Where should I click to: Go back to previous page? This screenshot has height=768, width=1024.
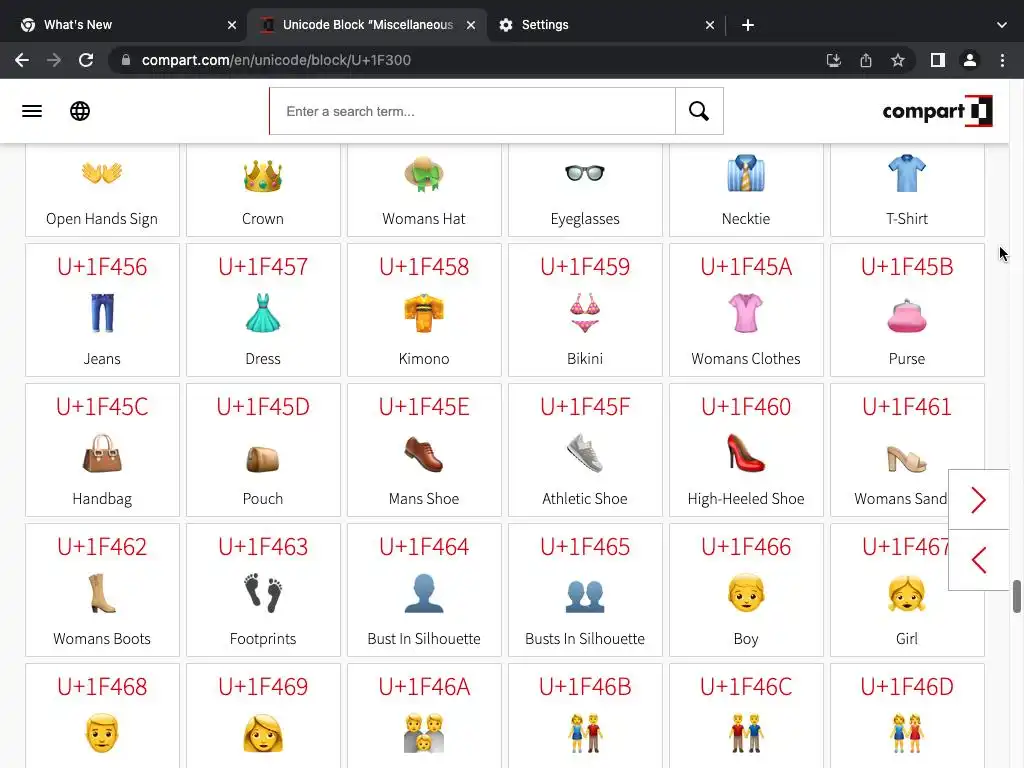point(22,60)
